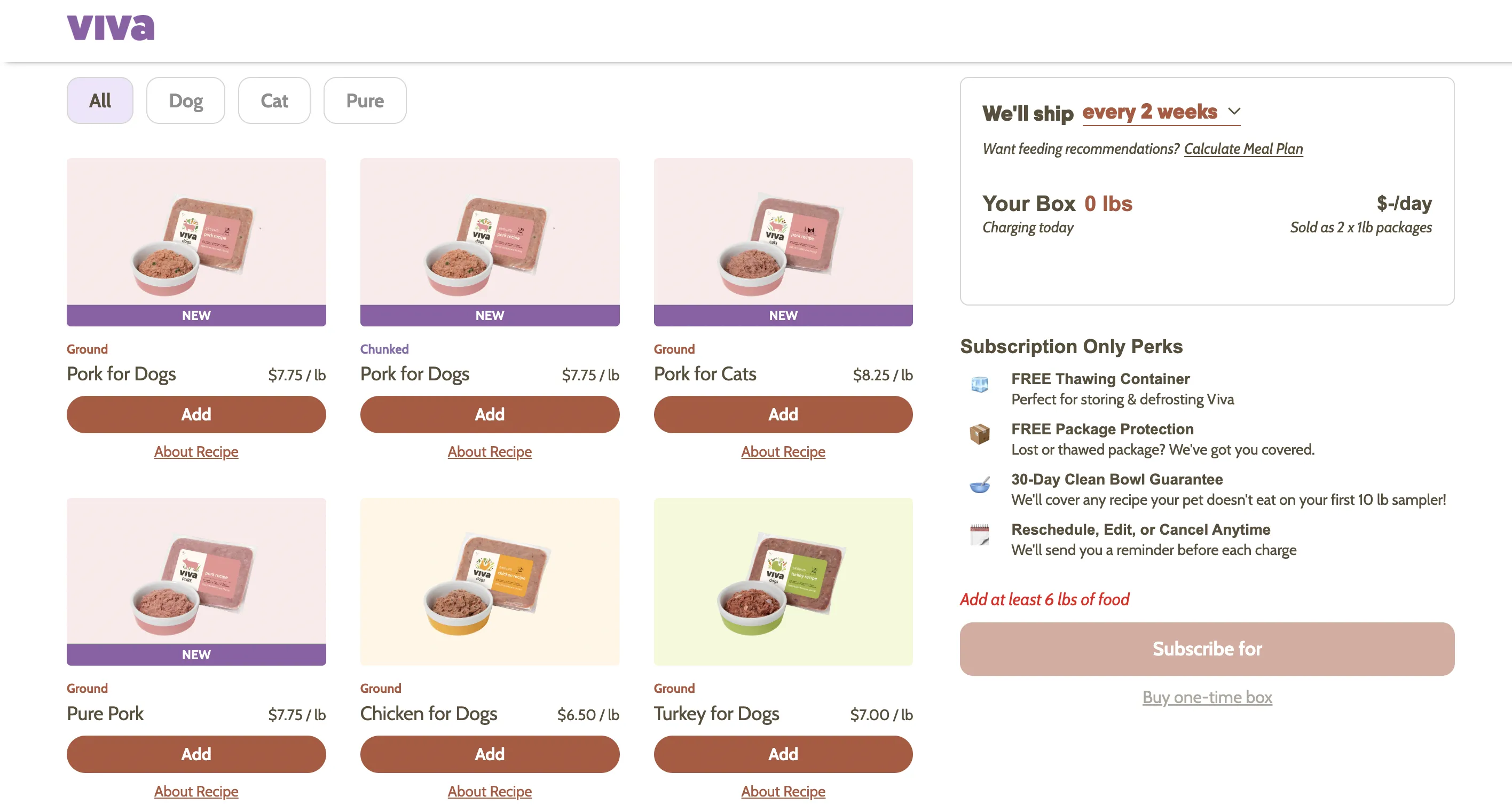Switch to the Cat filter

pos(274,100)
